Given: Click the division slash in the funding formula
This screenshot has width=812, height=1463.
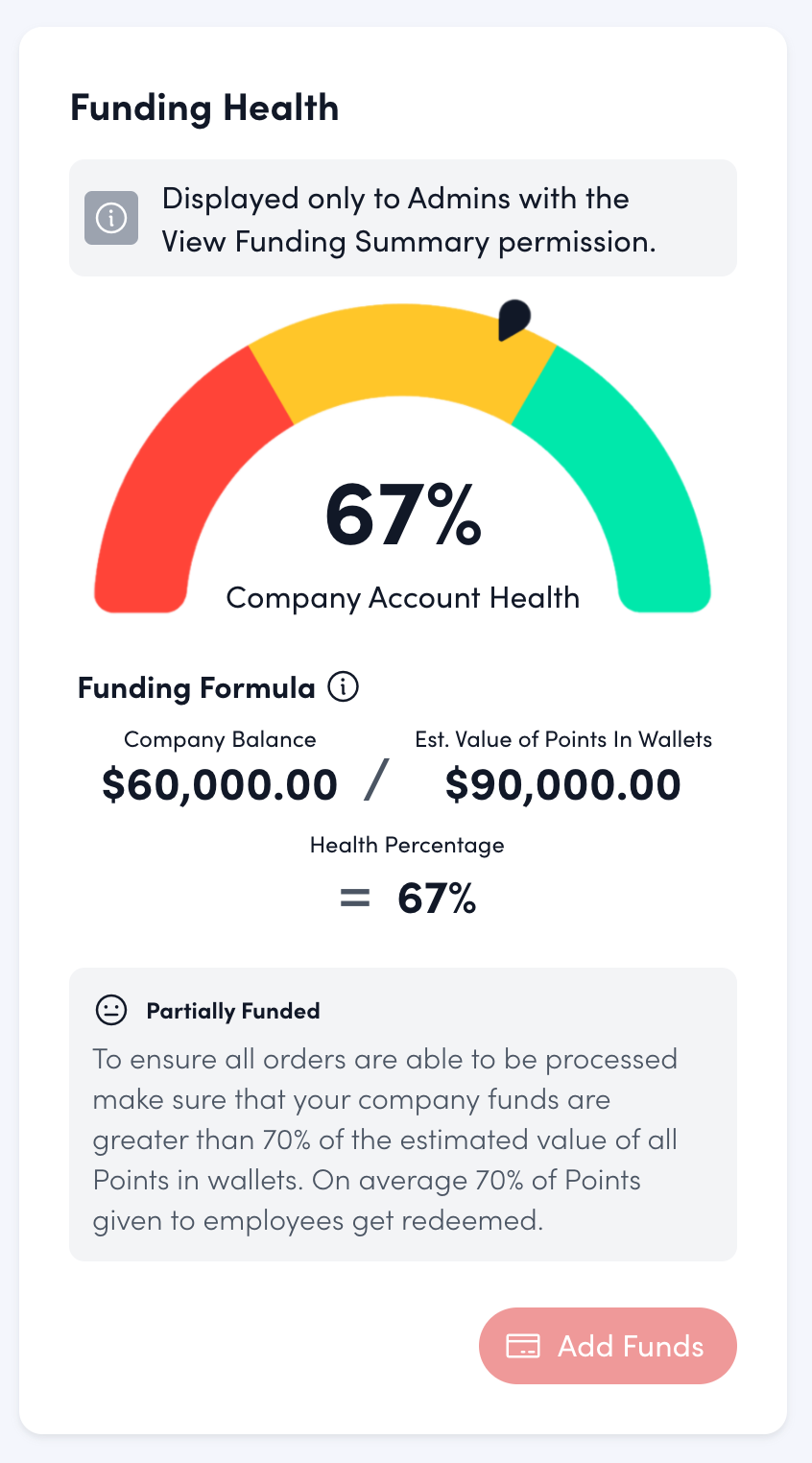Looking at the screenshot, I should 376,780.
